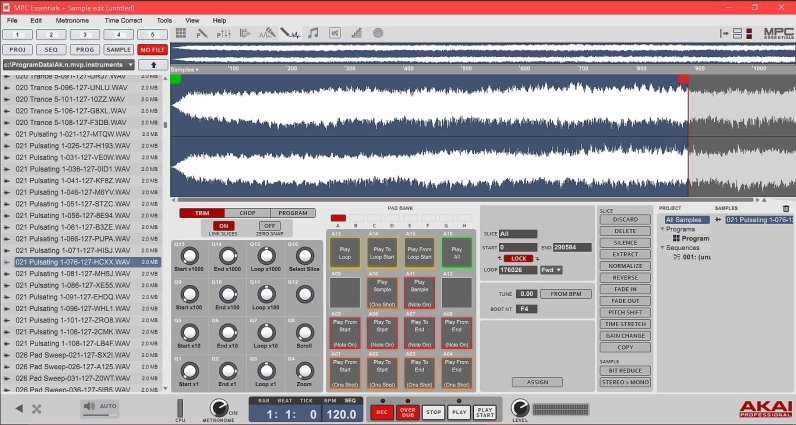
Task: Click the slice START value field
Action: click(x=516, y=246)
